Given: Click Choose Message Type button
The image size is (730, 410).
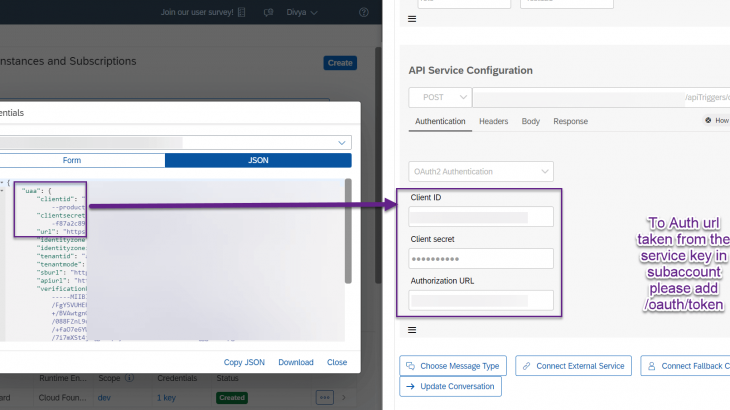Looking at the screenshot, I should [453, 366].
